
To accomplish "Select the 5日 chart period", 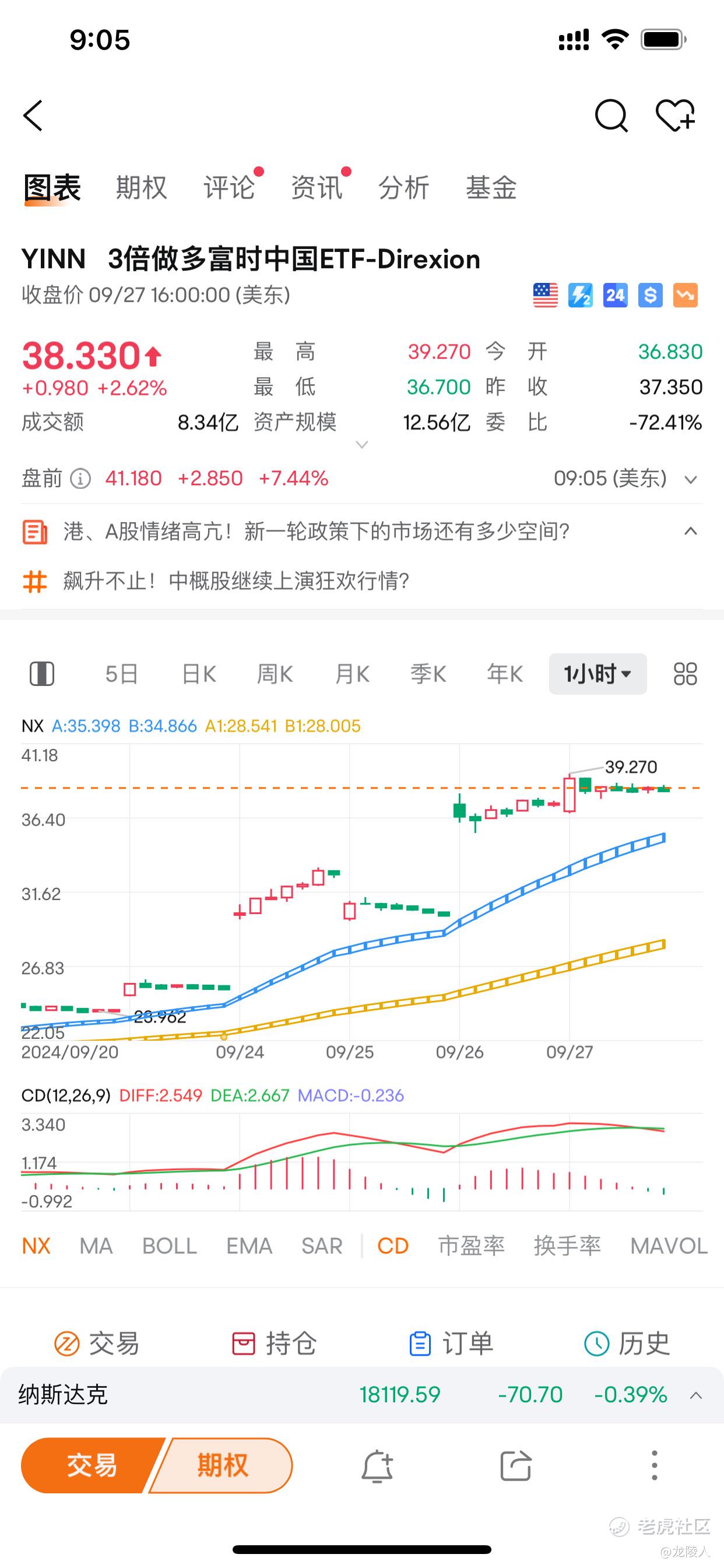I will [x=122, y=674].
